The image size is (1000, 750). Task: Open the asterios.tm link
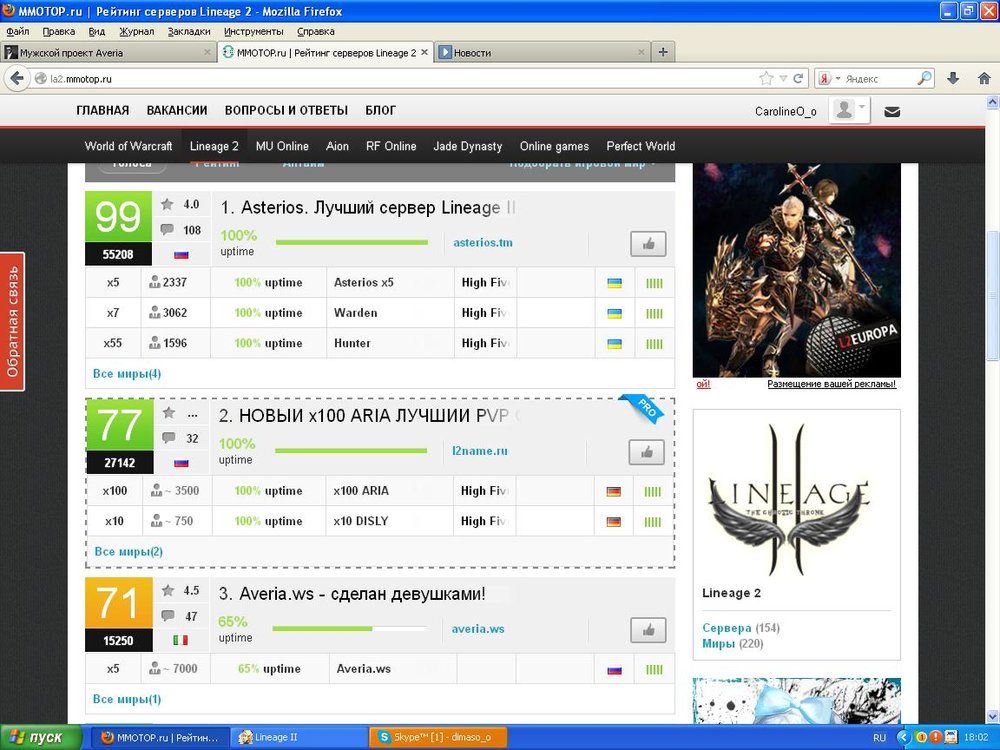point(482,242)
